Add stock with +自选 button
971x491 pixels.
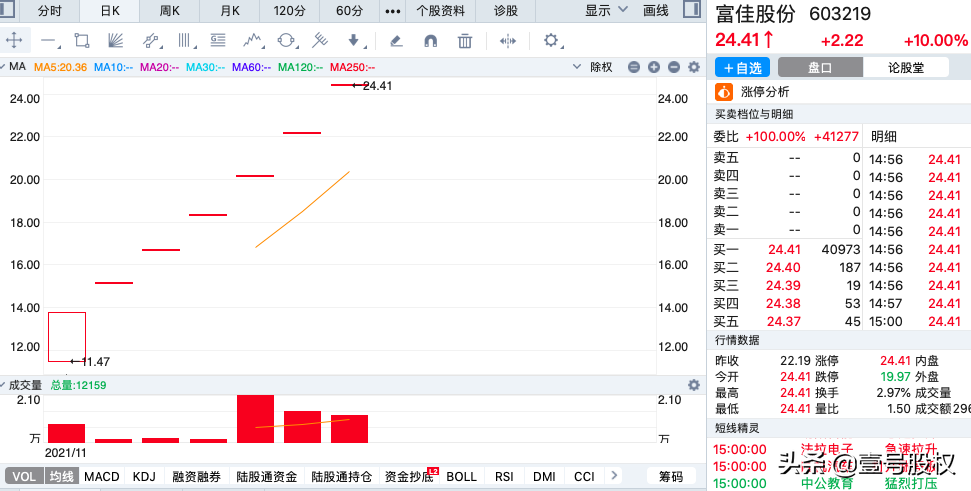click(742, 67)
